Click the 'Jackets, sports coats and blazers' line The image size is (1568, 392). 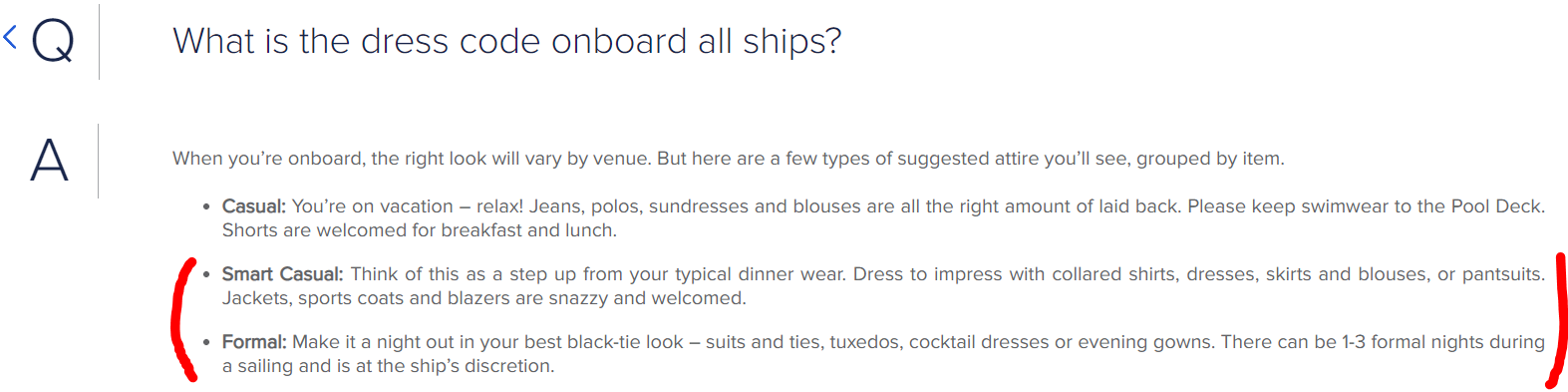click(483, 298)
